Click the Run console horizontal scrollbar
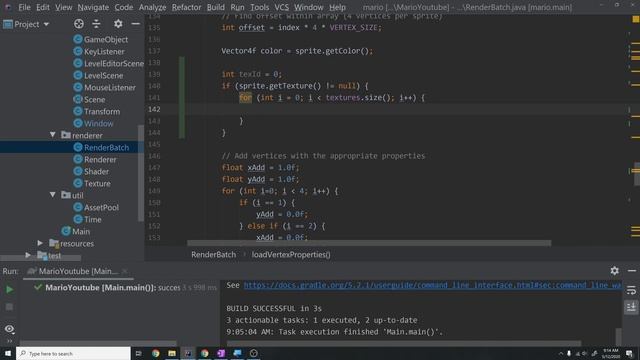The image size is (640, 360). click(x=404, y=343)
